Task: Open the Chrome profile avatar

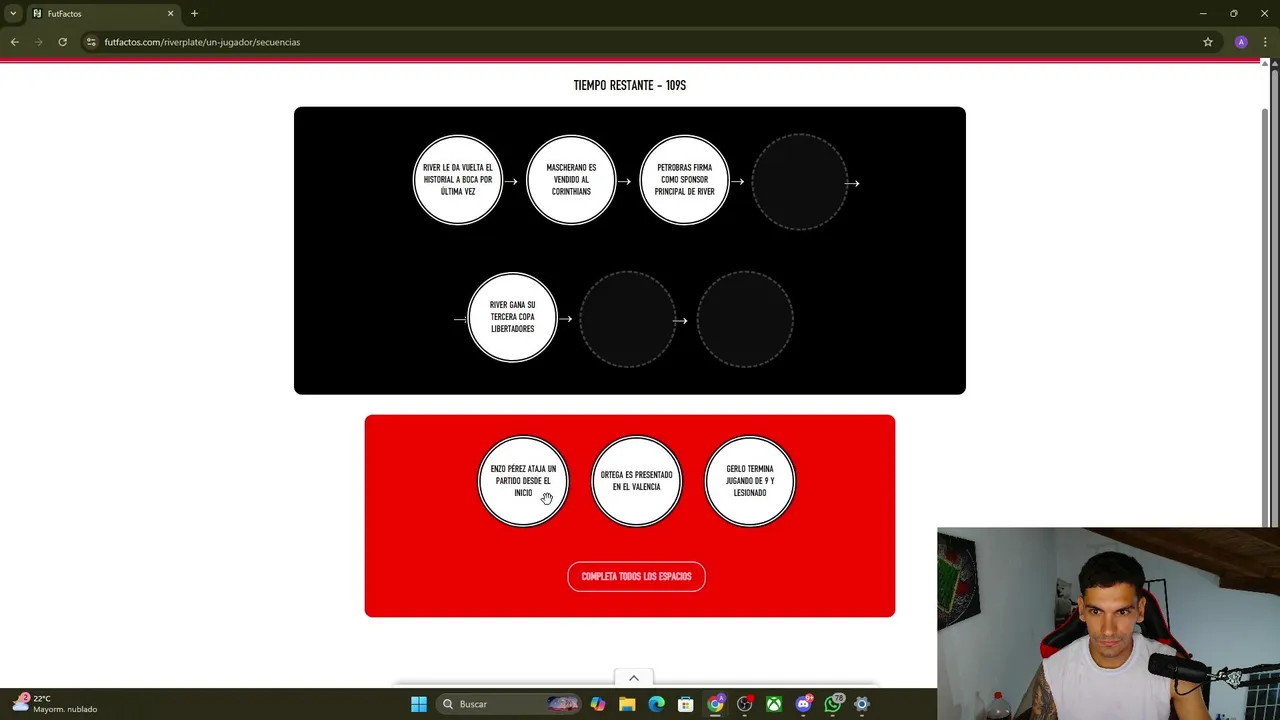Action: 1241,42
